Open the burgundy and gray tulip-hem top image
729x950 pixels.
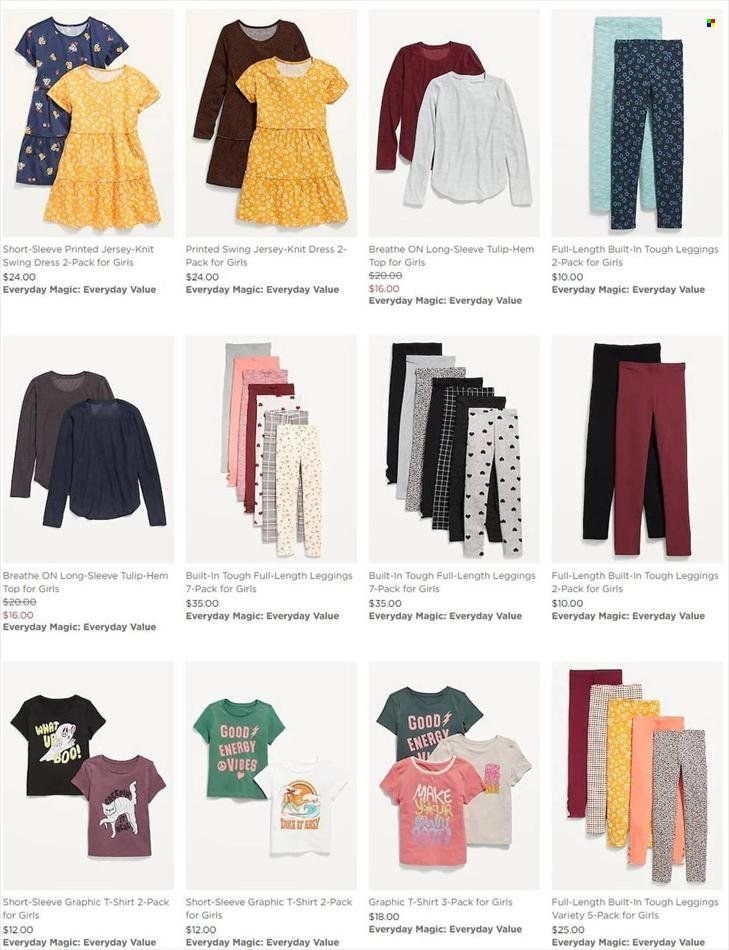point(454,123)
